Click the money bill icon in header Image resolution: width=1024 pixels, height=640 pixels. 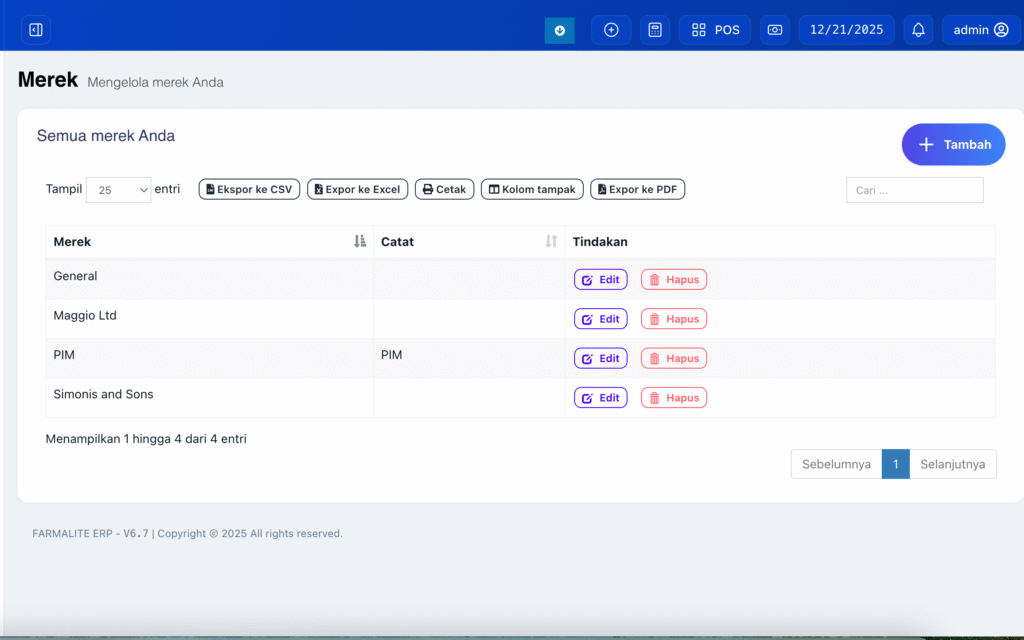(775, 30)
